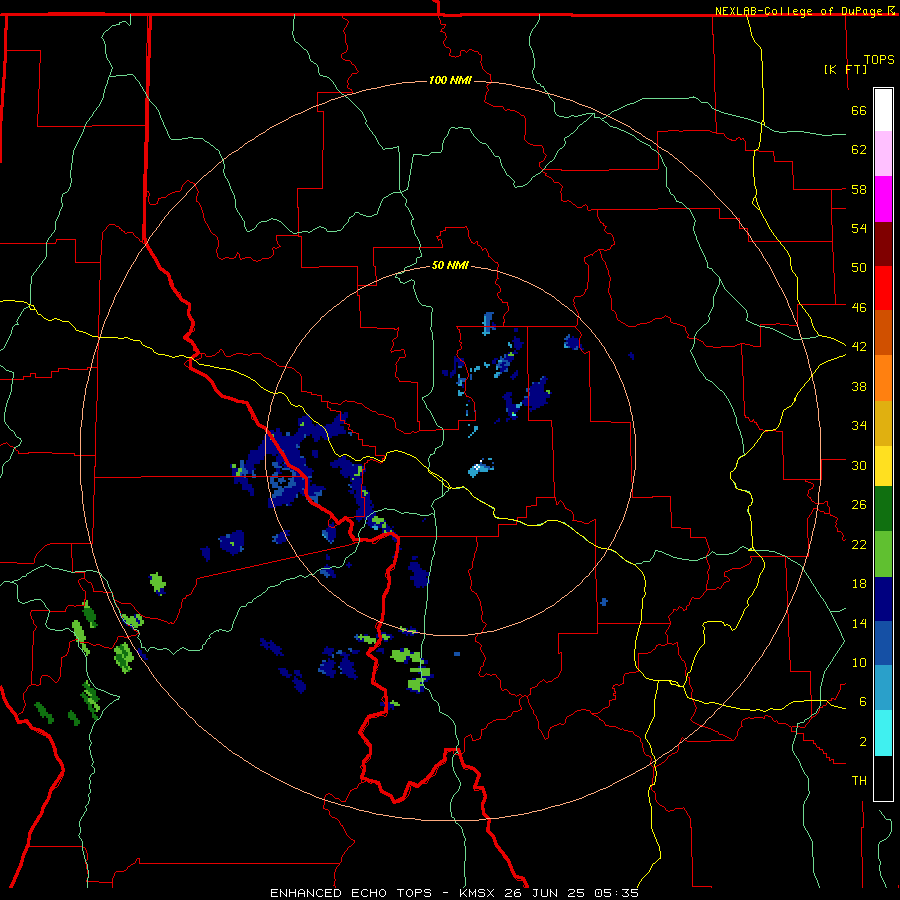Select the dark red legend color band
900x900 pixels.
[x=883, y=243]
